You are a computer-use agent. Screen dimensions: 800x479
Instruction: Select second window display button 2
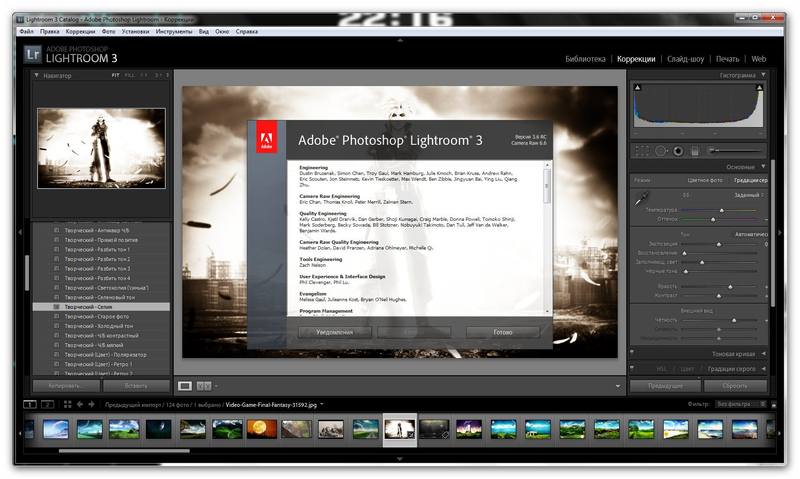point(47,405)
